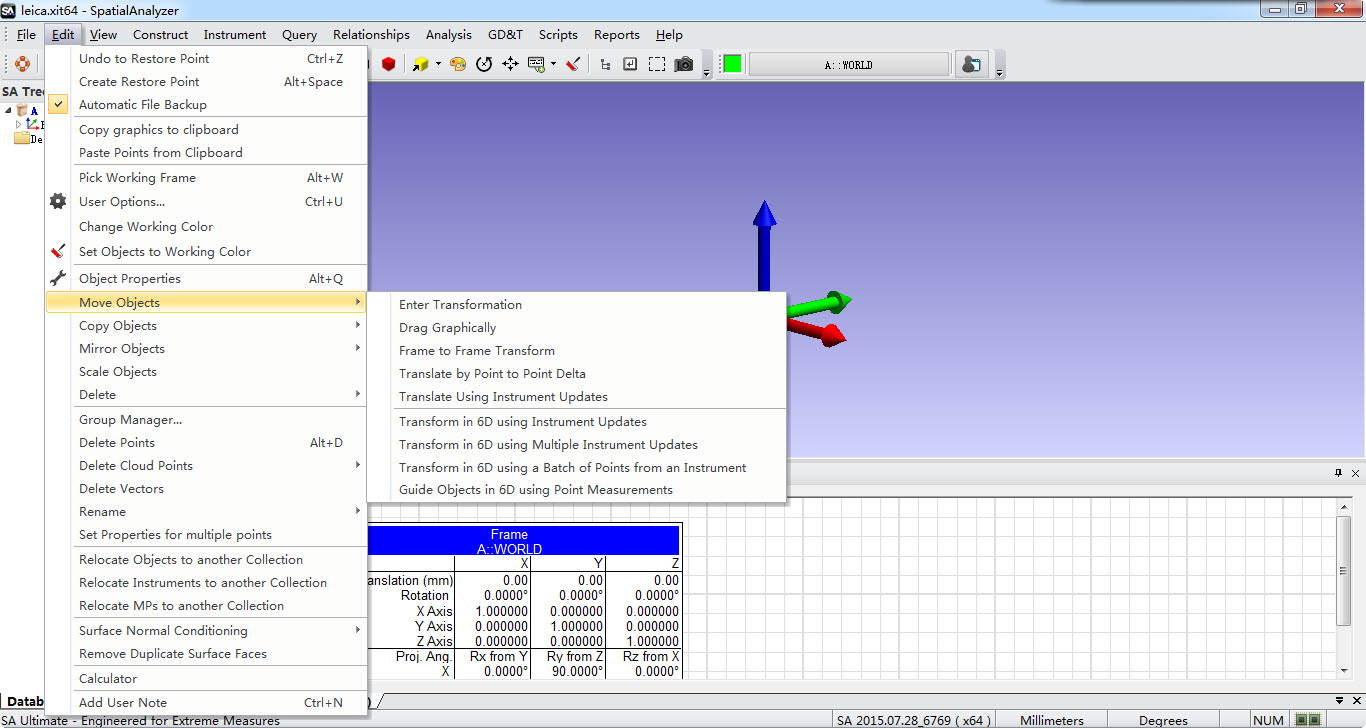Click the A::WORLD working frame button
The height and width of the screenshot is (728, 1366).
click(848, 64)
